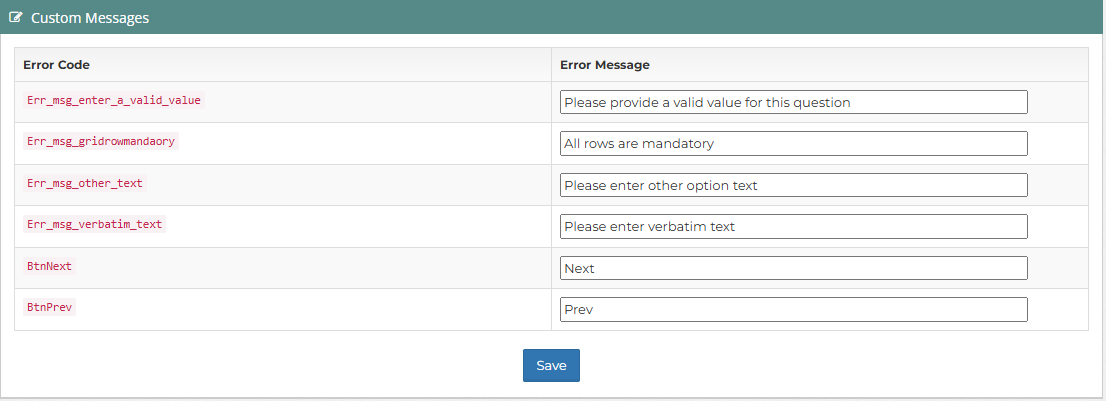This screenshot has width=1106, height=401.
Task: Click the Error Message column header
Action: coord(604,65)
